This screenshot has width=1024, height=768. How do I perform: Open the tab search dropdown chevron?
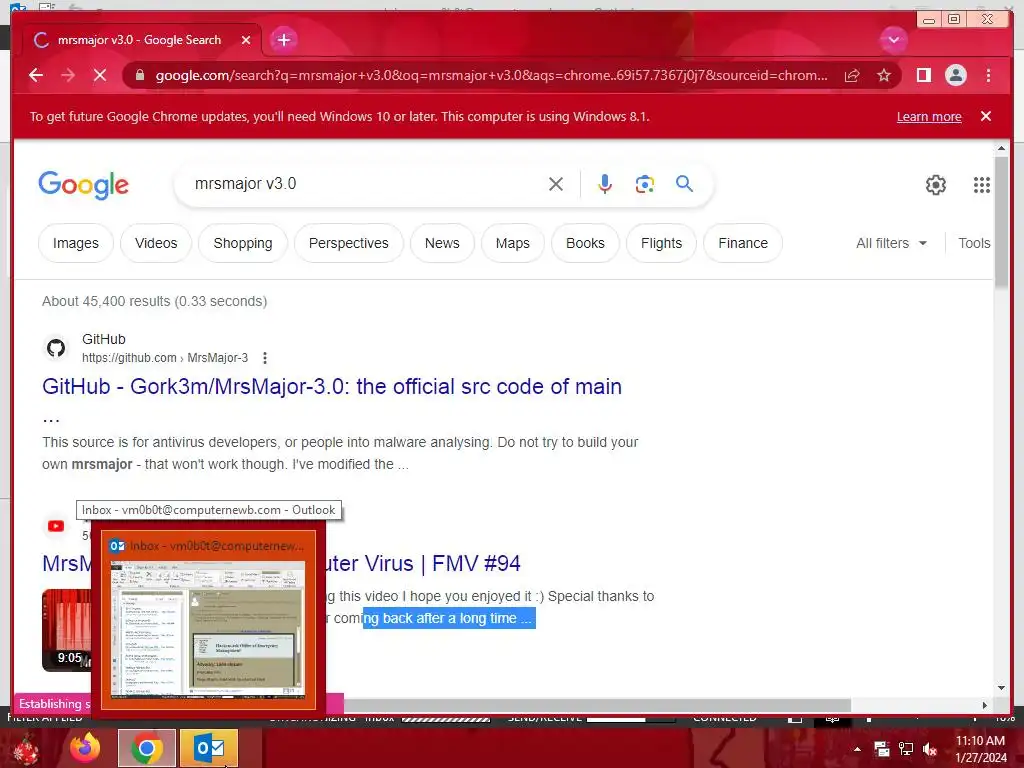[x=893, y=40]
